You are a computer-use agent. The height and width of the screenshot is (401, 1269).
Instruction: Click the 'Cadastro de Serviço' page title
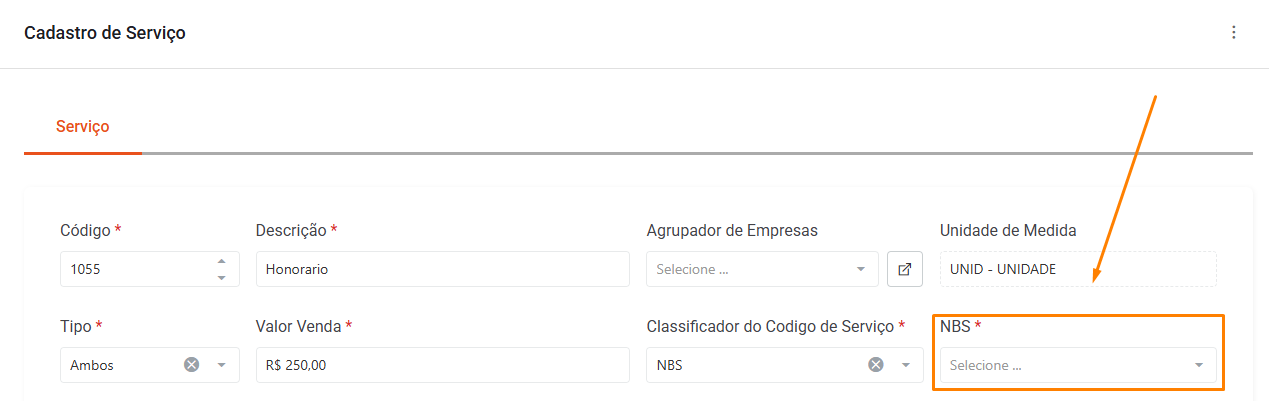105,33
